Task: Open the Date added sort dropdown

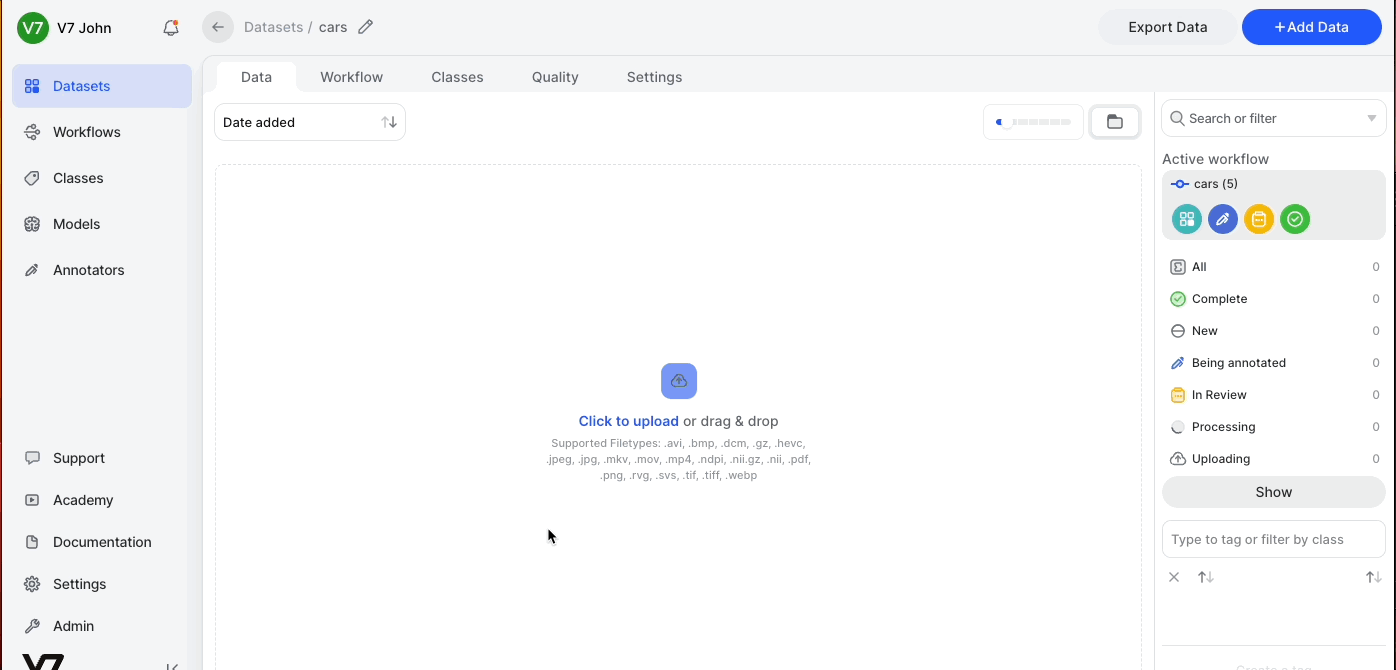Action: [x=310, y=122]
